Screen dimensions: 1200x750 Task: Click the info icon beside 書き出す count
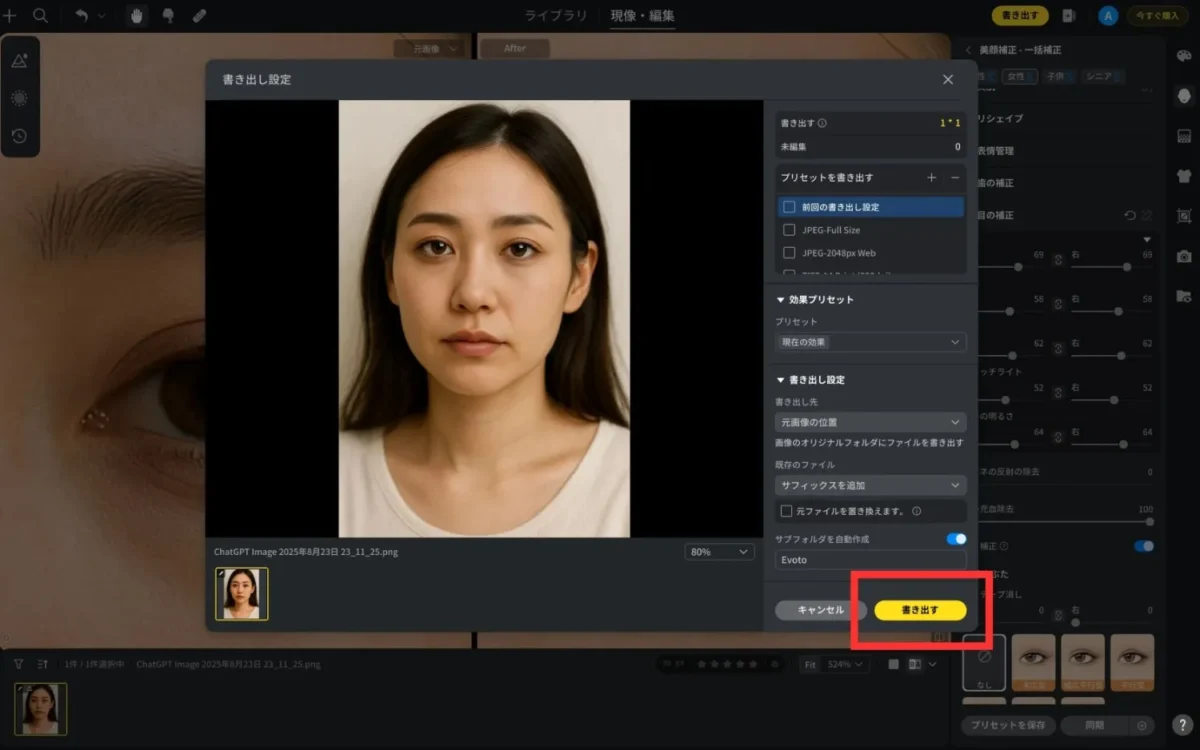tap(822, 123)
